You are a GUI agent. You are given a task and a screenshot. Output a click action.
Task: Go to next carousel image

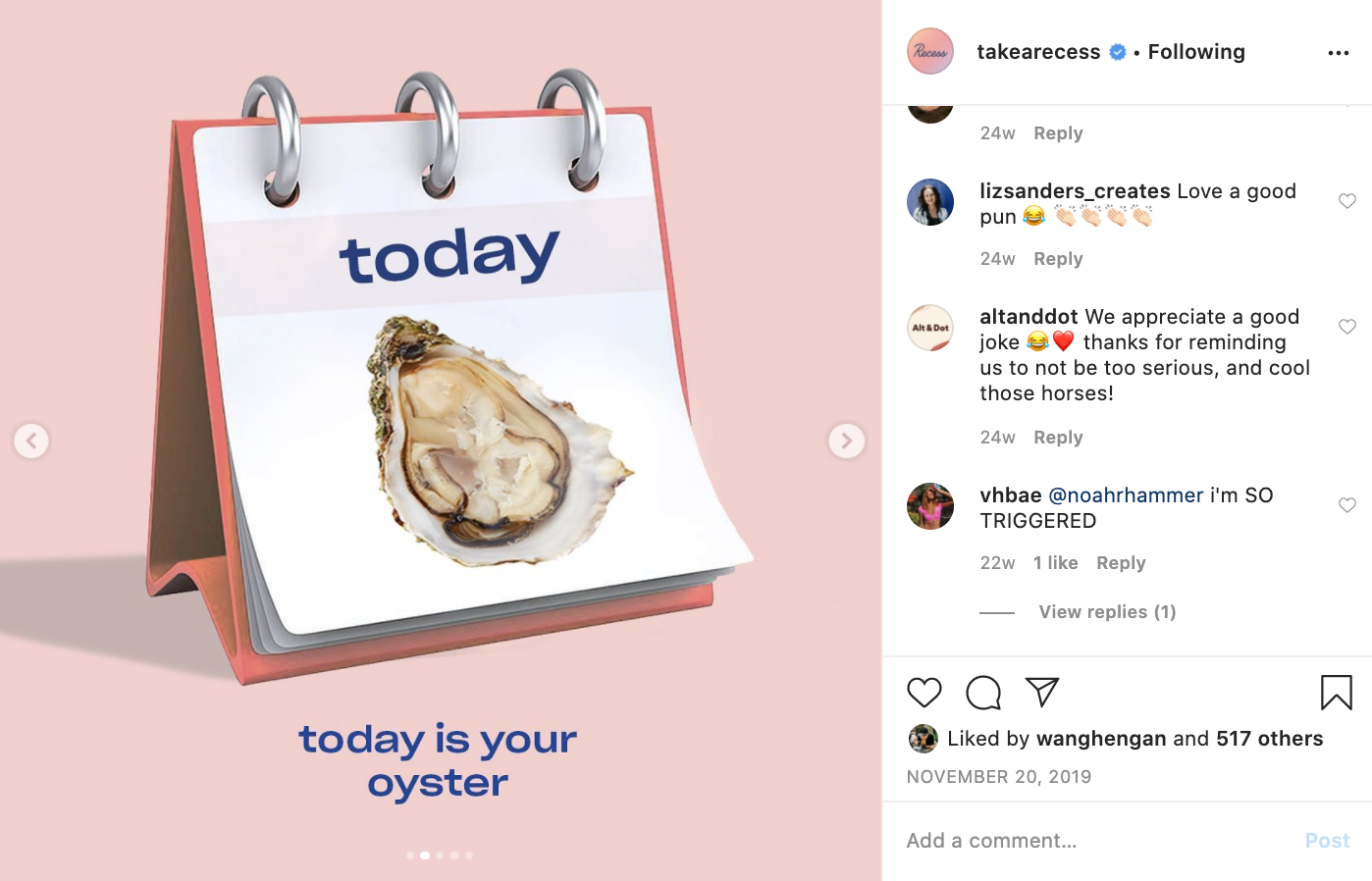846,440
